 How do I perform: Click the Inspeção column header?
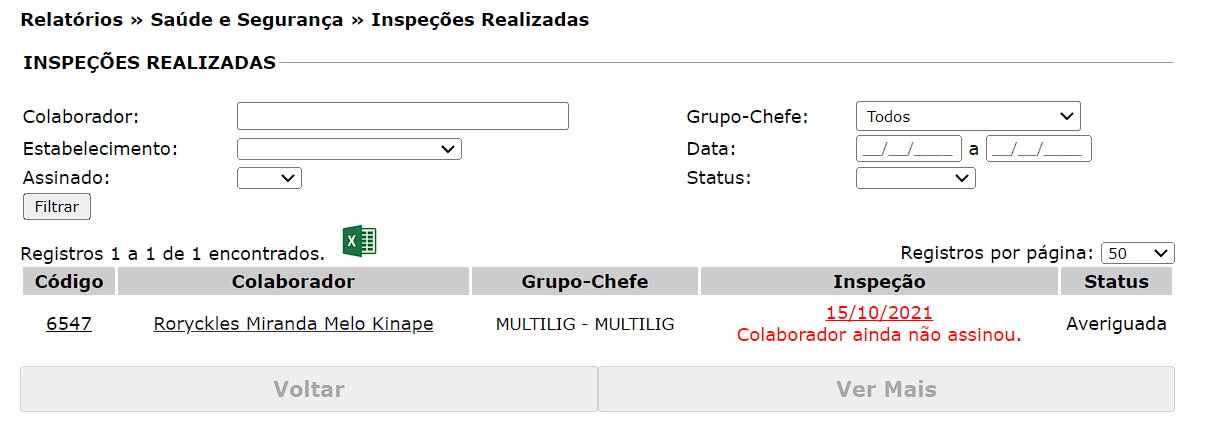coord(879,282)
